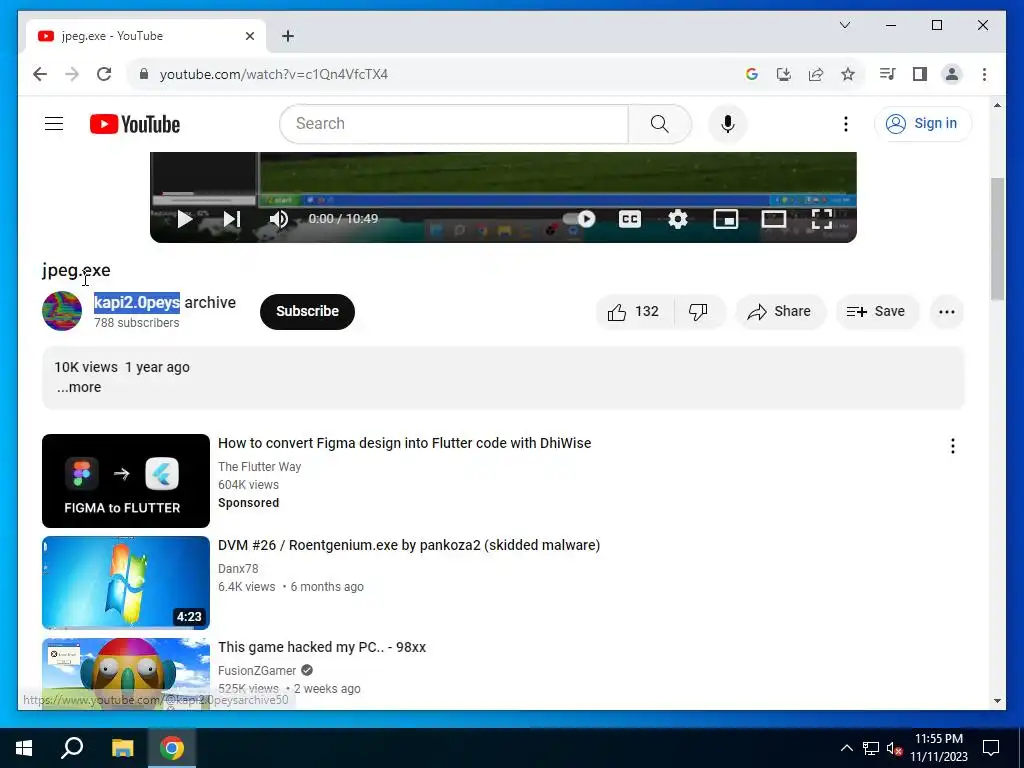1024x768 pixels.
Task: Open Chrome three-dot menu
Action: pyautogui.click(x=984, y=74)
